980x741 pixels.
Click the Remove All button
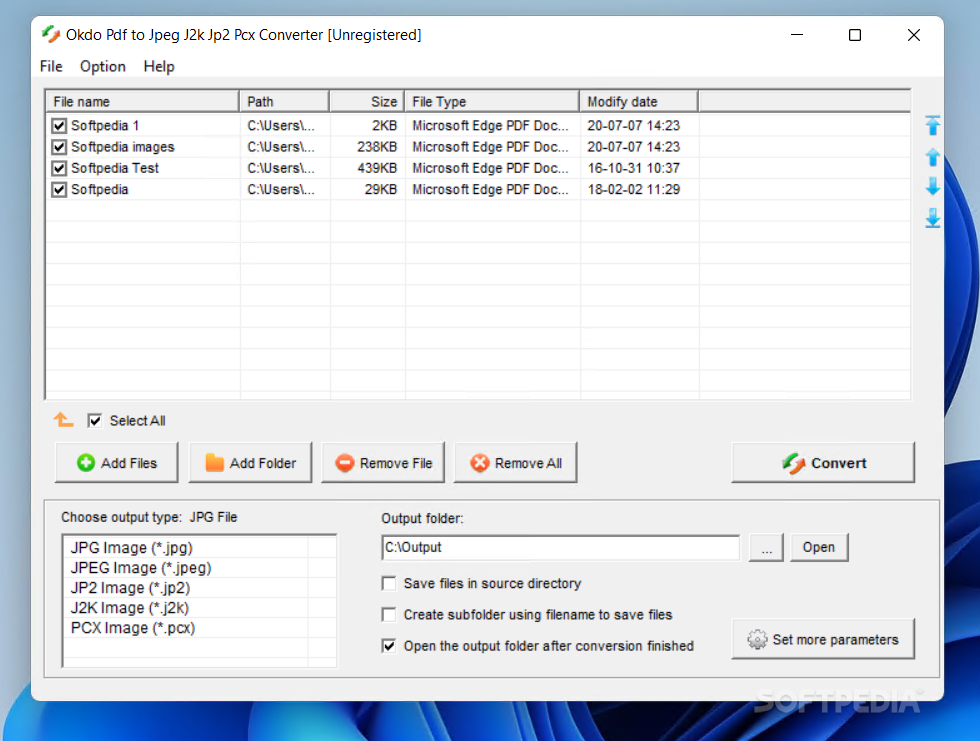[x=516, y=462]
